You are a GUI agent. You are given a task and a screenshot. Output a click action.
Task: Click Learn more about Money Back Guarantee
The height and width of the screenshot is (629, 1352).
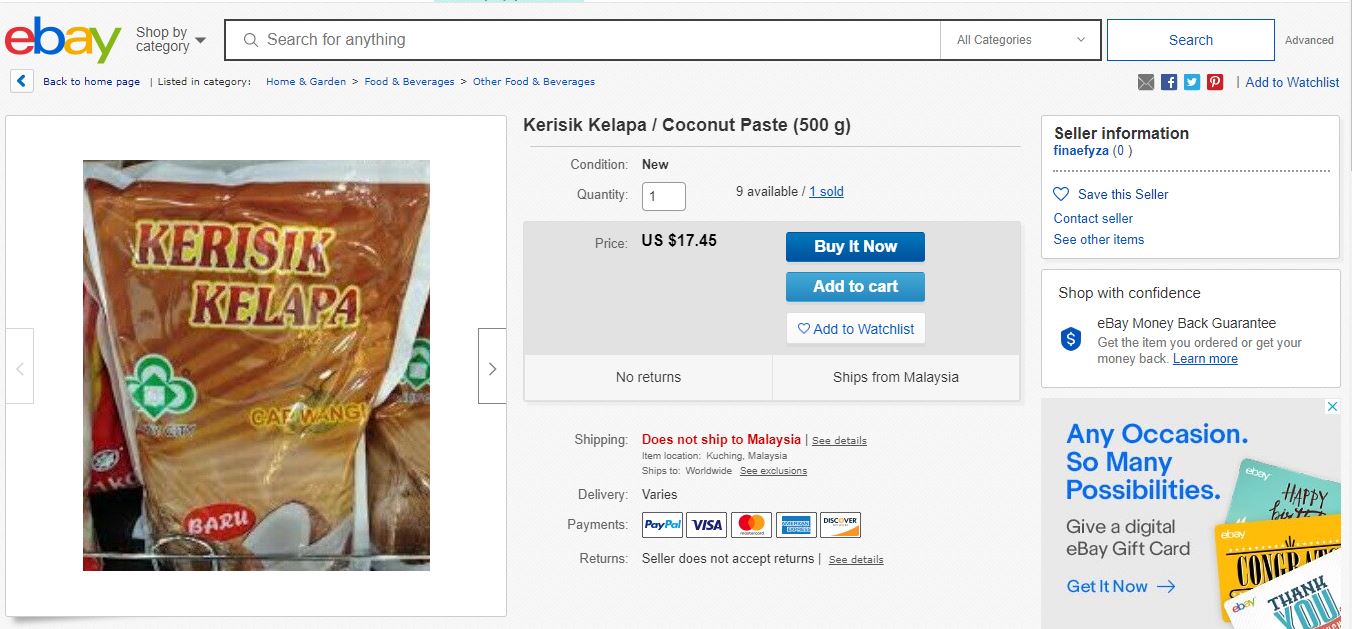(x=1205, y=359)
